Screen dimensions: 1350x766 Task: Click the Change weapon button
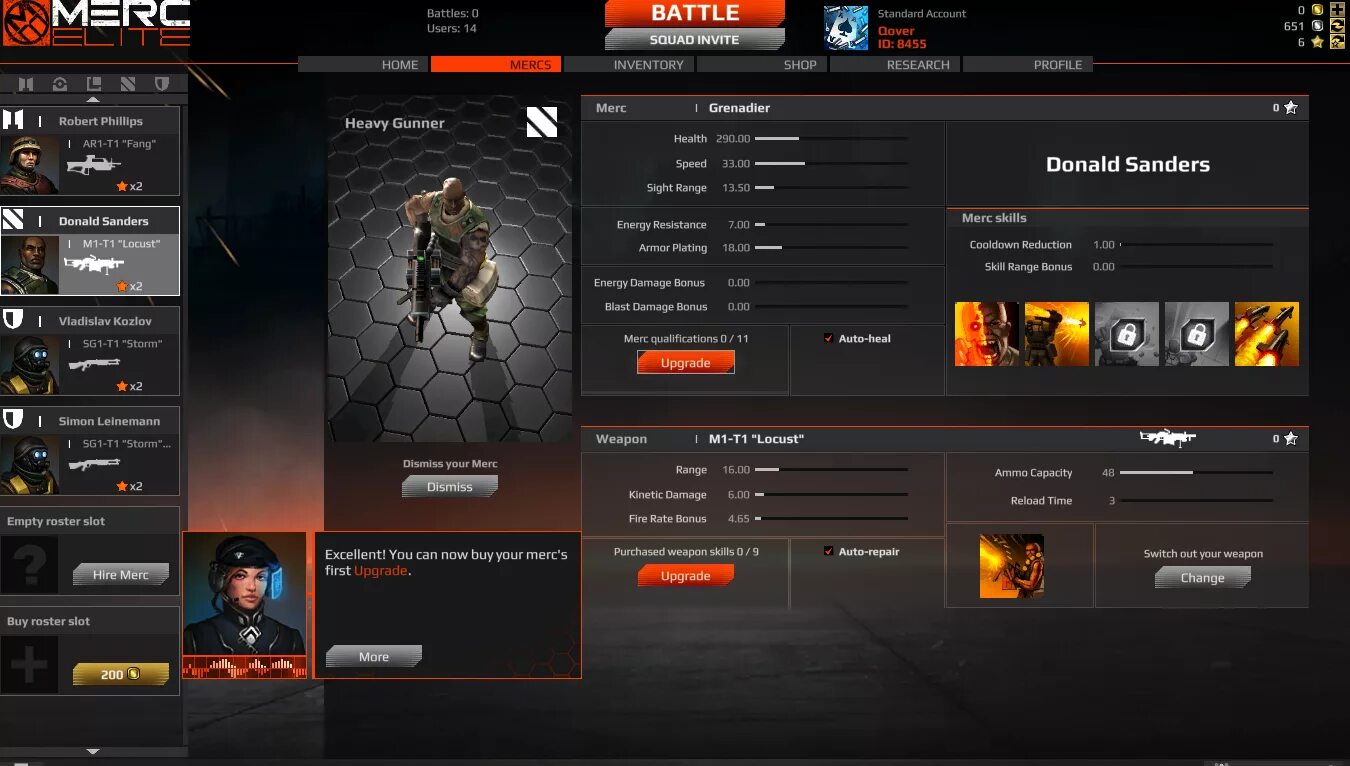1202,577
